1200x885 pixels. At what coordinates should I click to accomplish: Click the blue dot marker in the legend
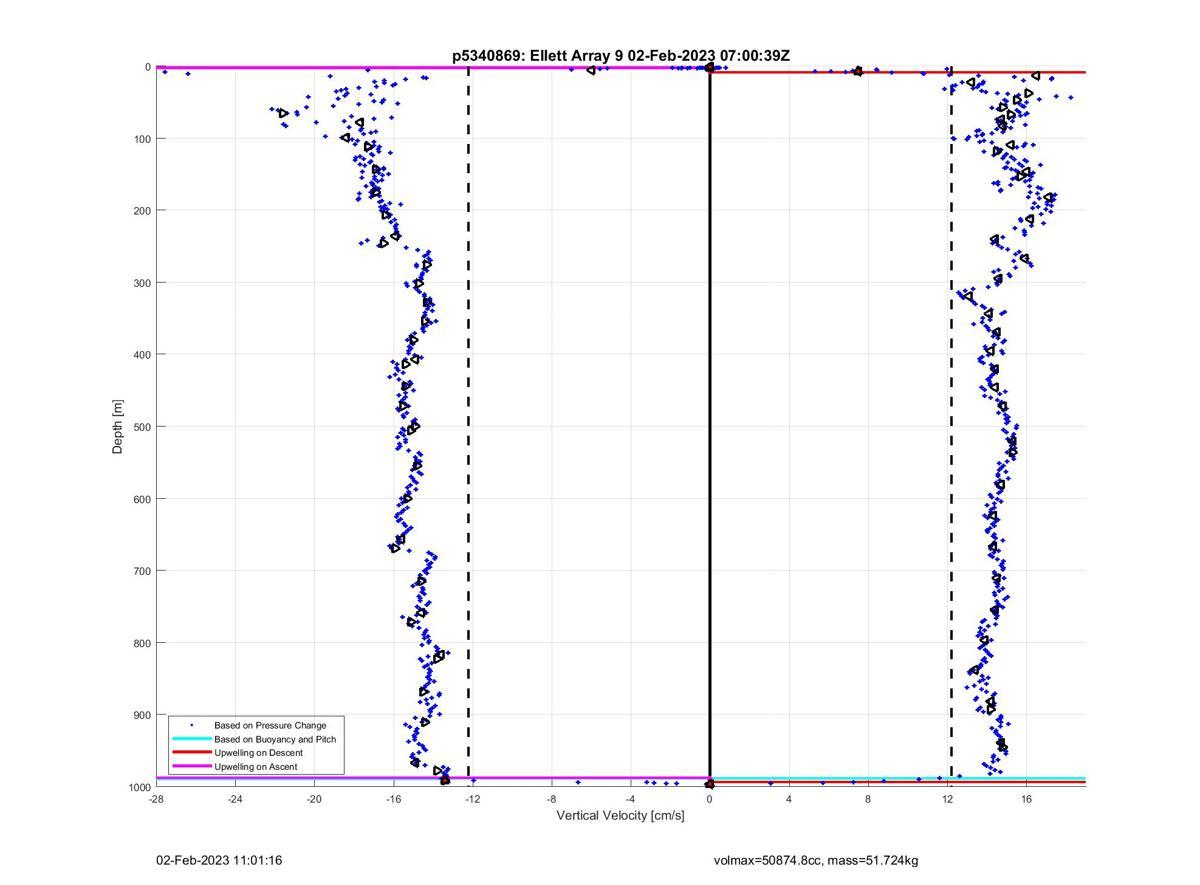point(191,725)
